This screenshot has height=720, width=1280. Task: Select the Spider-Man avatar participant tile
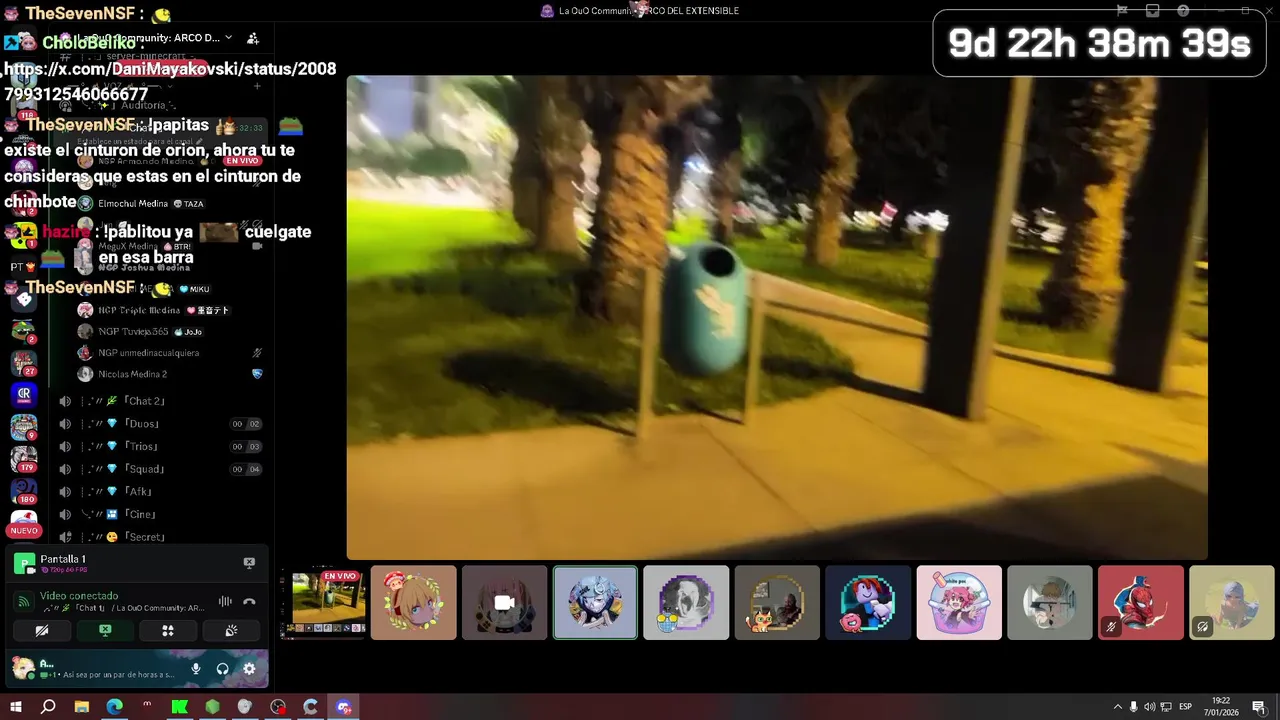click(x=1141, y=603)
